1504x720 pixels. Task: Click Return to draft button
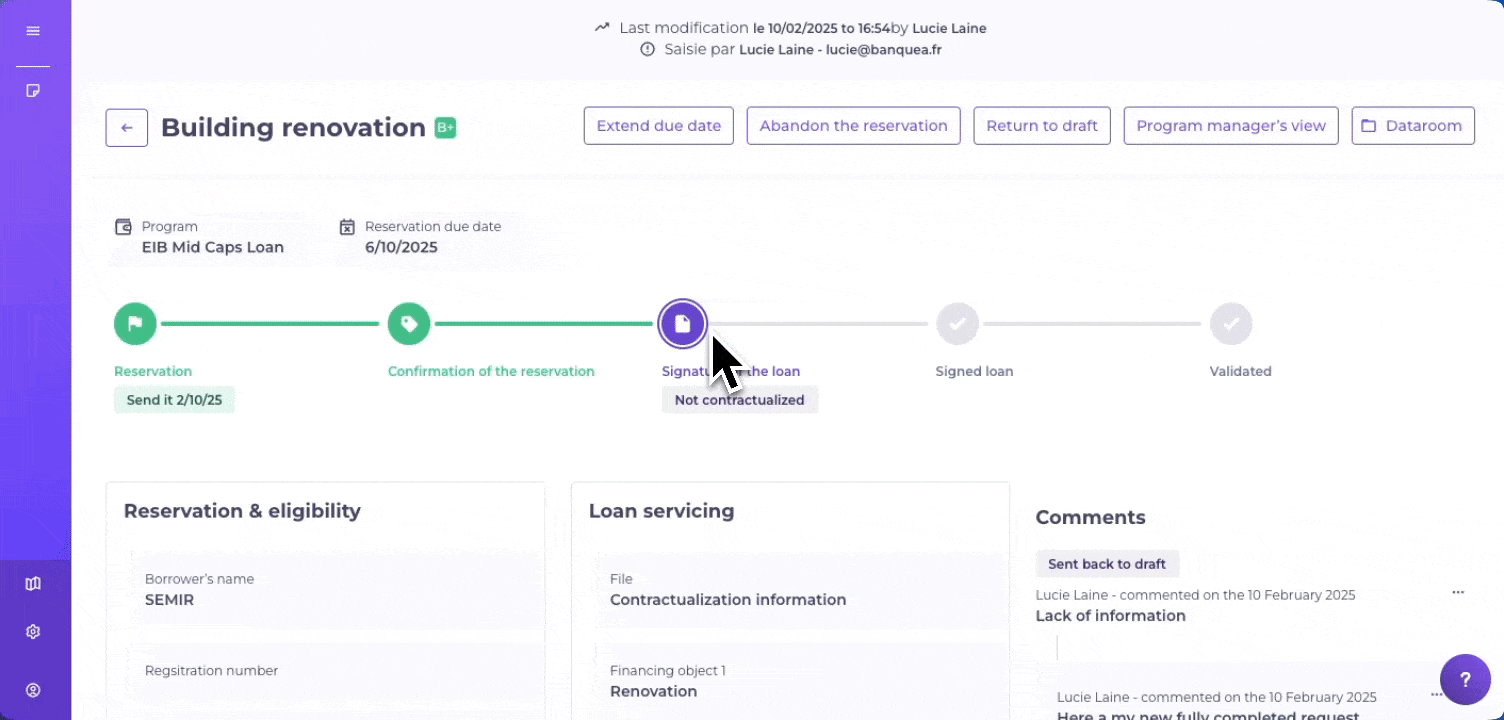click(x=1042, y=126)
